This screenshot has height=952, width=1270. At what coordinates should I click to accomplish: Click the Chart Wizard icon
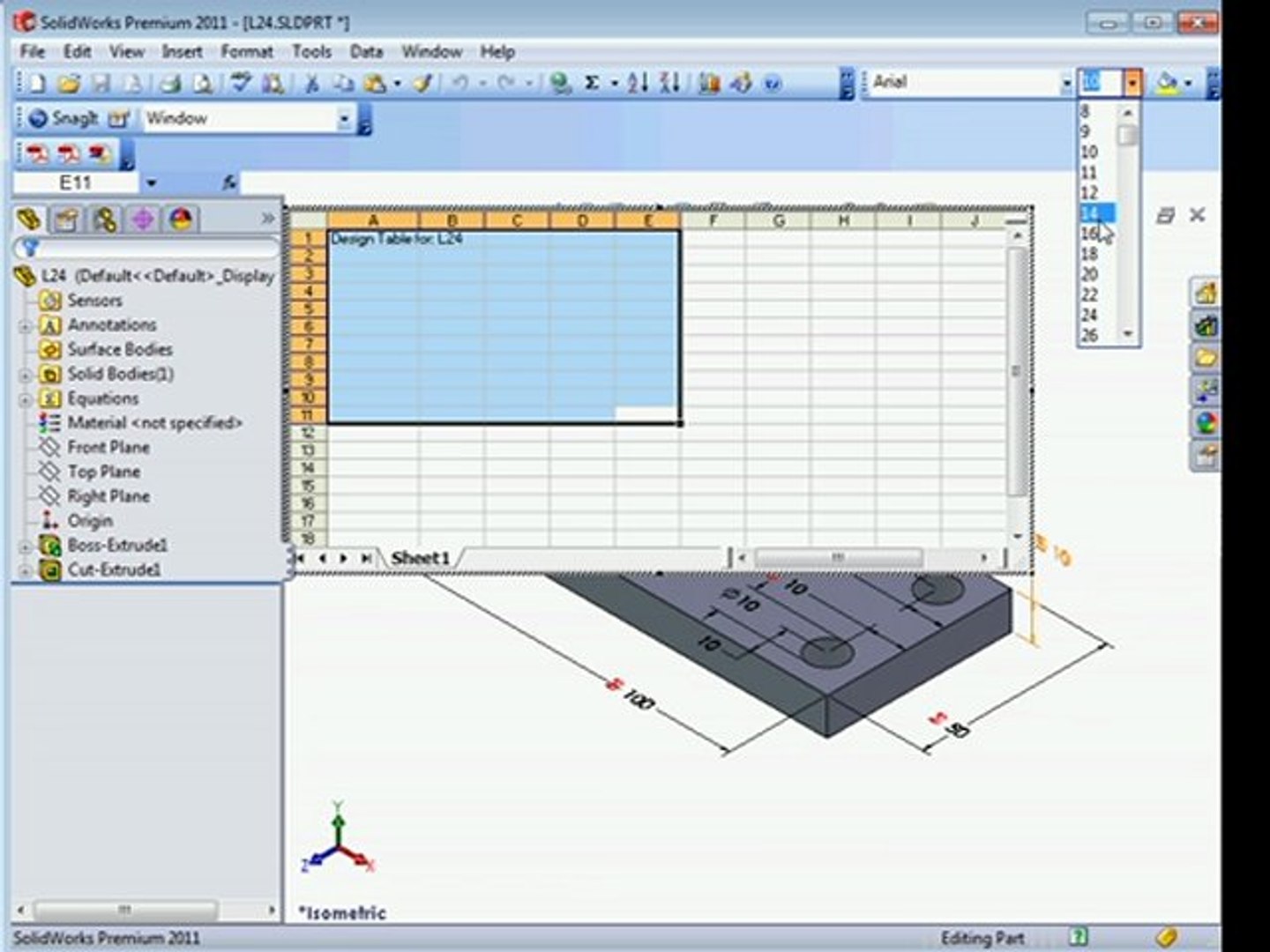(x=709, y=84)
